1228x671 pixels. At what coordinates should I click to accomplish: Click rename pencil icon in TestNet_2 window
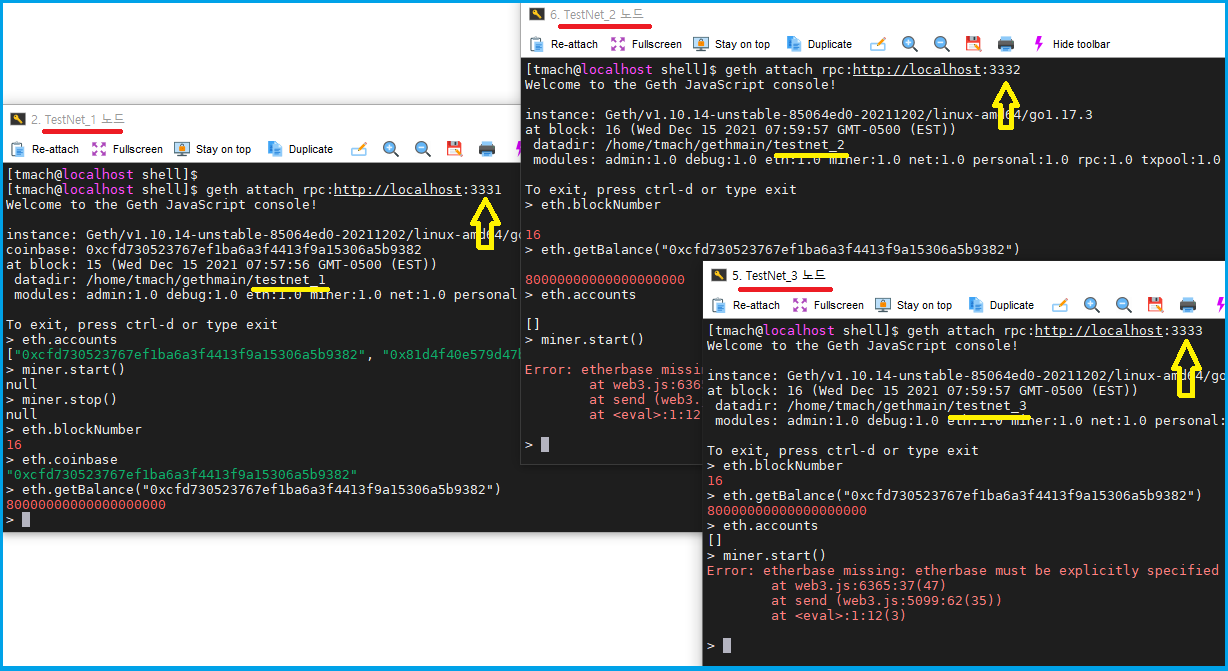point(878,44)
